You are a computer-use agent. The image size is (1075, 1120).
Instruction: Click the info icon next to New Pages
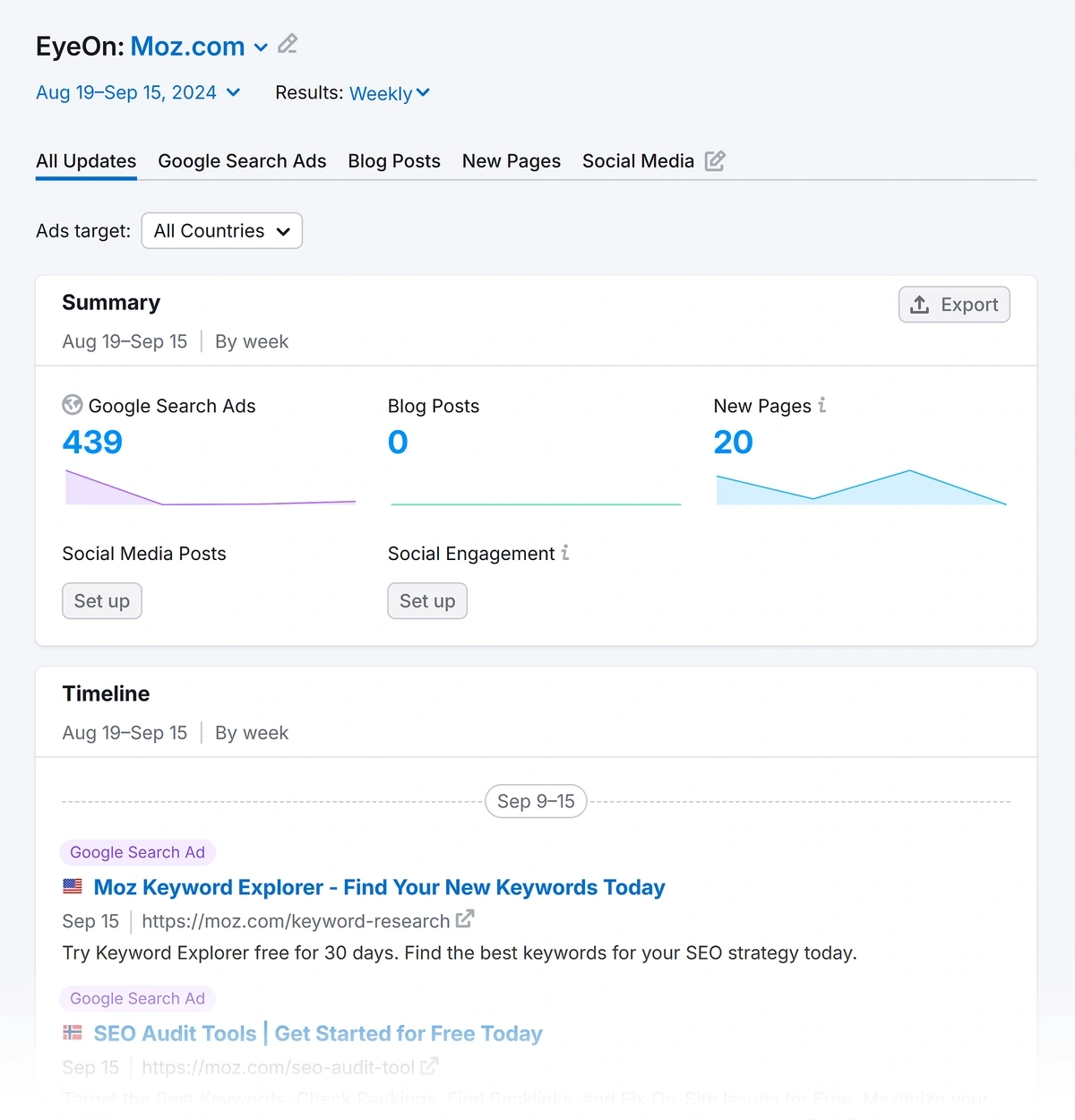821,405
